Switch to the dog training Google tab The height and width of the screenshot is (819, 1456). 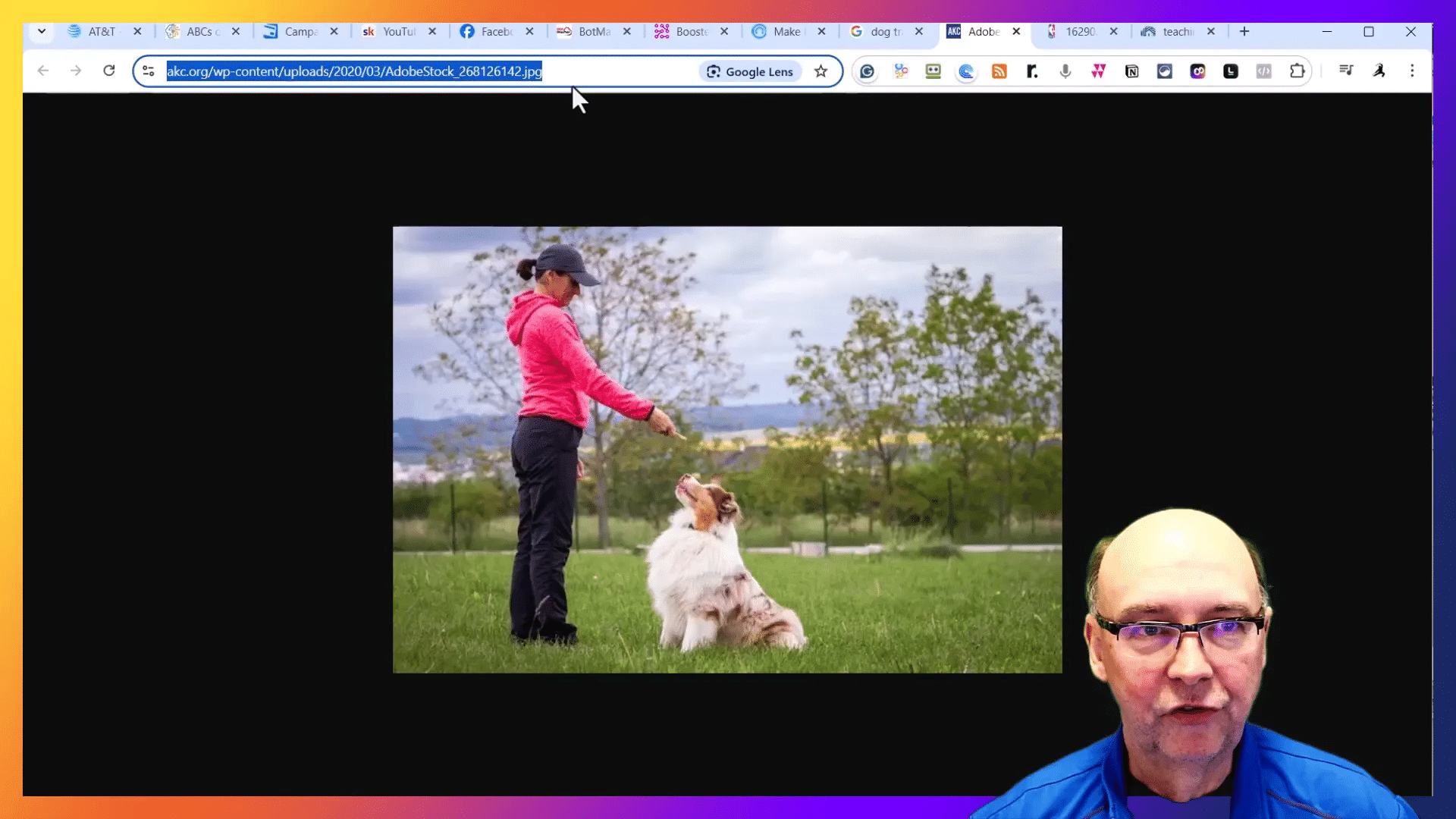coord(878,31)
